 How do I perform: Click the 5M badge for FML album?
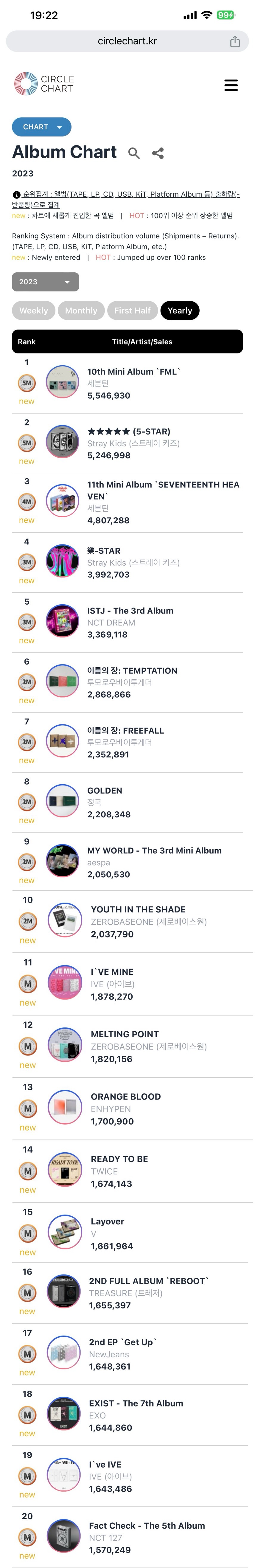coord(27,383)
